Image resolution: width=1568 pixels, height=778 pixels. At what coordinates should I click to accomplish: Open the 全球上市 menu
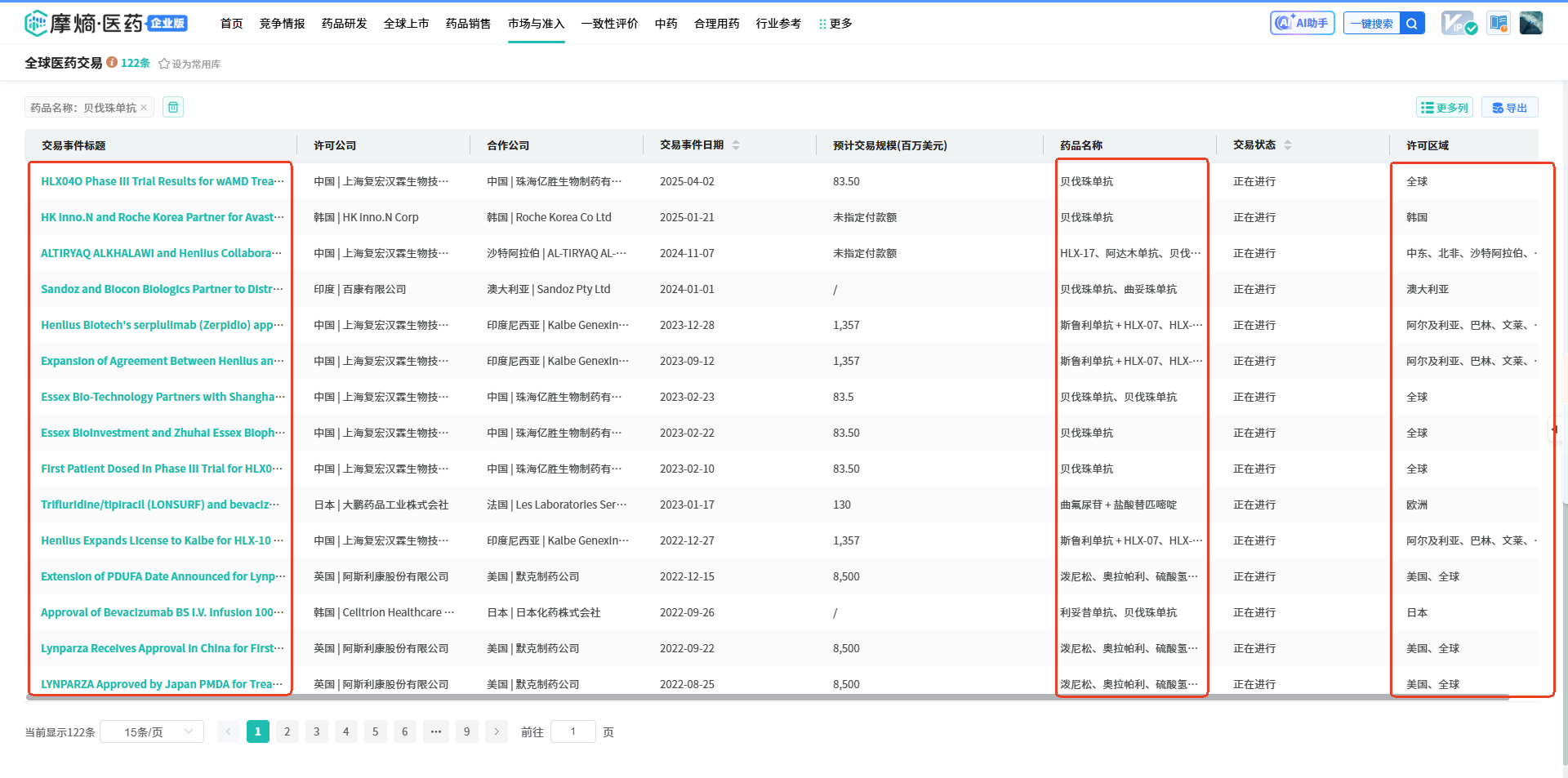[x=407, y=24]
